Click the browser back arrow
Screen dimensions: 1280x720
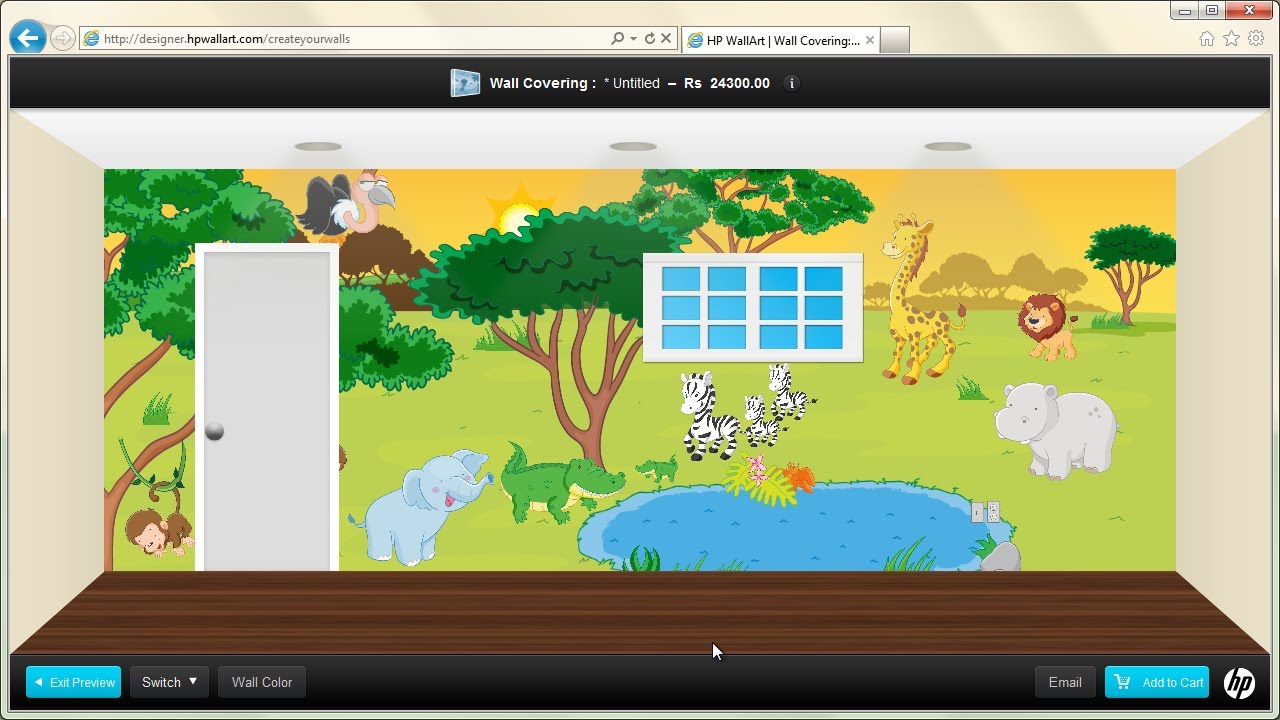click(x=28, y=39)
